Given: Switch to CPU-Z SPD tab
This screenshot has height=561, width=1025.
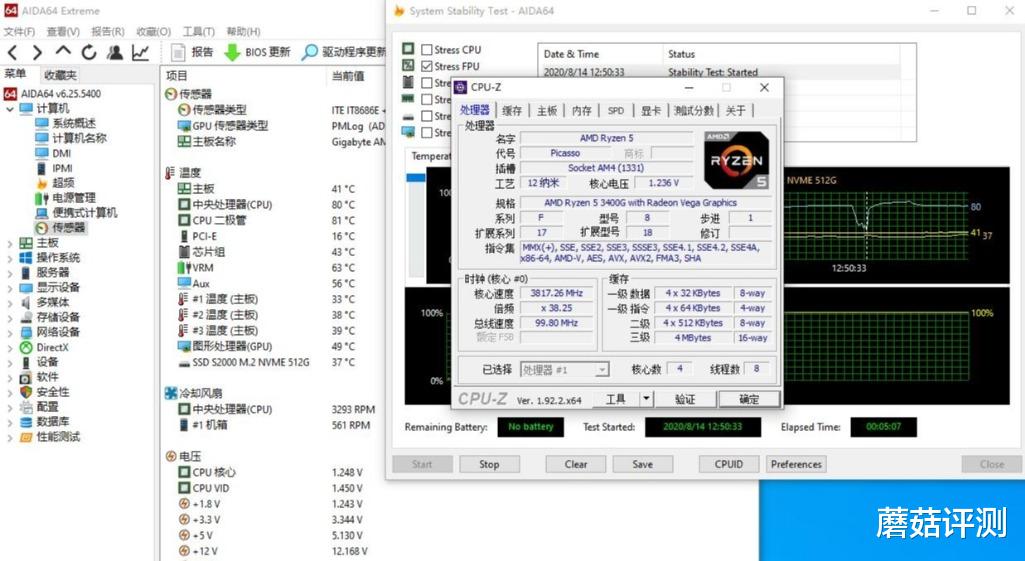Looking at the screenshot, I should pos(616,110).
